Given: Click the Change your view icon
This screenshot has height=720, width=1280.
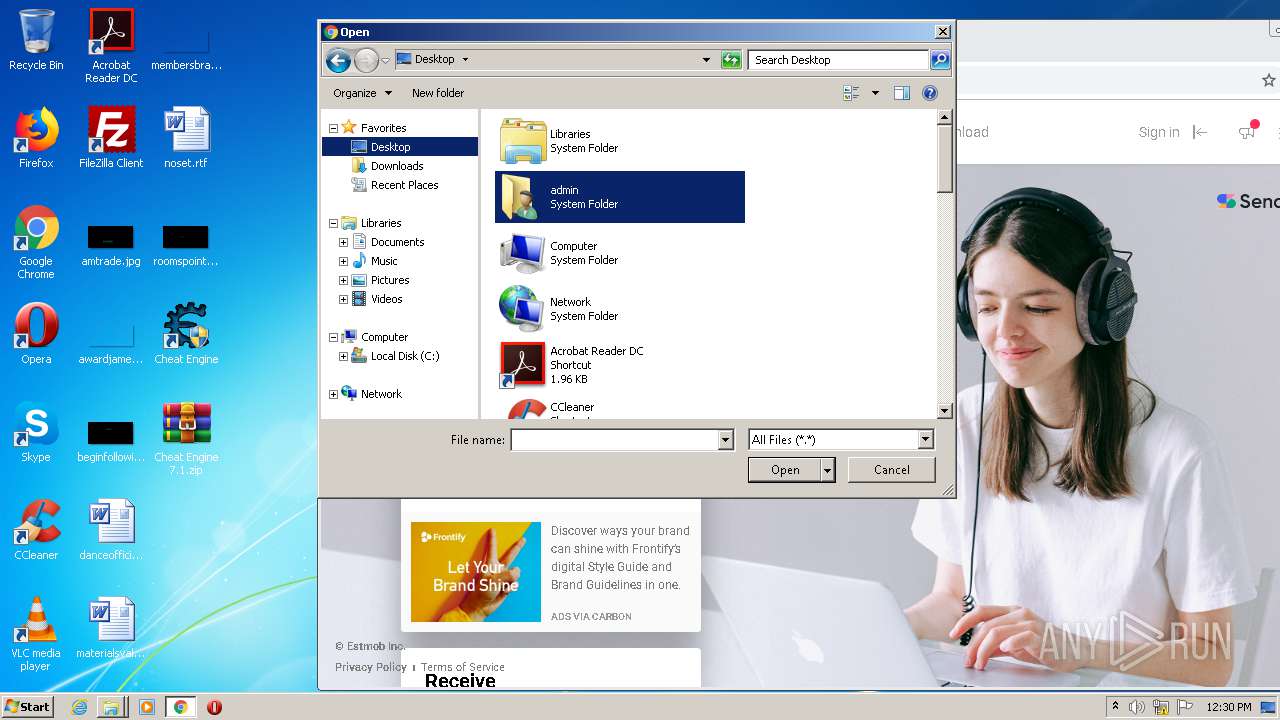Looking at the screenshot, I should click(851, 93).
